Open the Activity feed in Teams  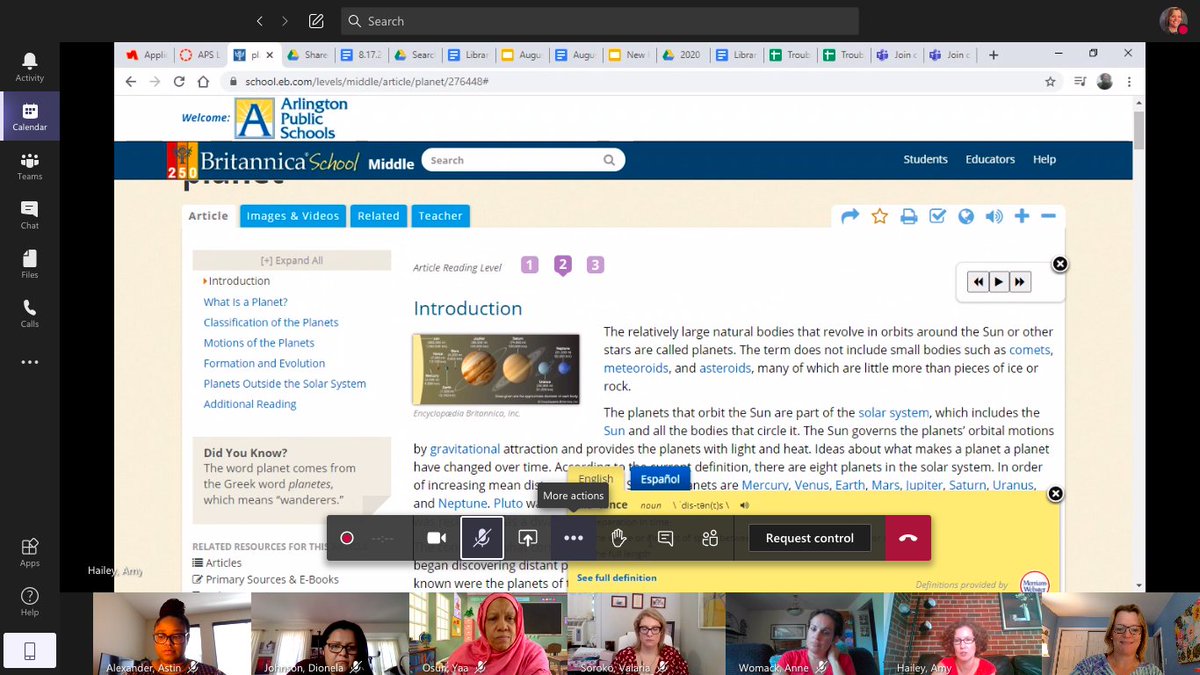point(29,67)
